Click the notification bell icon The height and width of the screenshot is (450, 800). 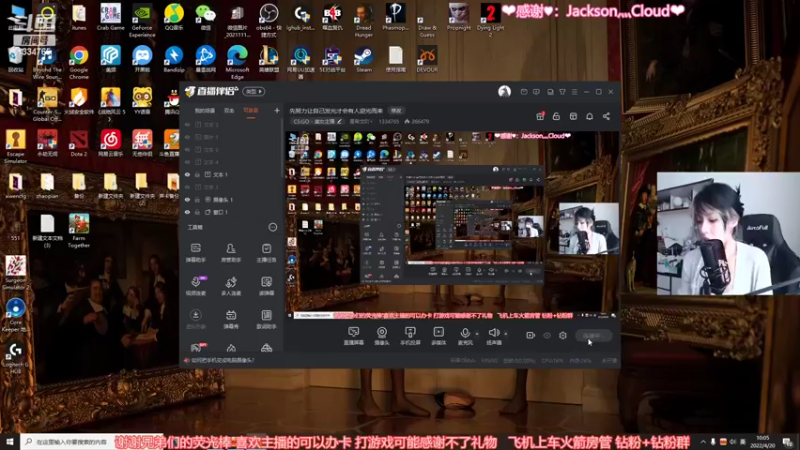click(589, 116)
